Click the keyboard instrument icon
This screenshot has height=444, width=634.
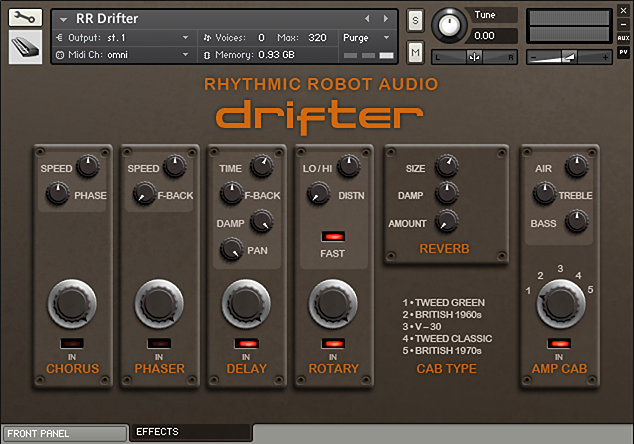coord(25,47)
